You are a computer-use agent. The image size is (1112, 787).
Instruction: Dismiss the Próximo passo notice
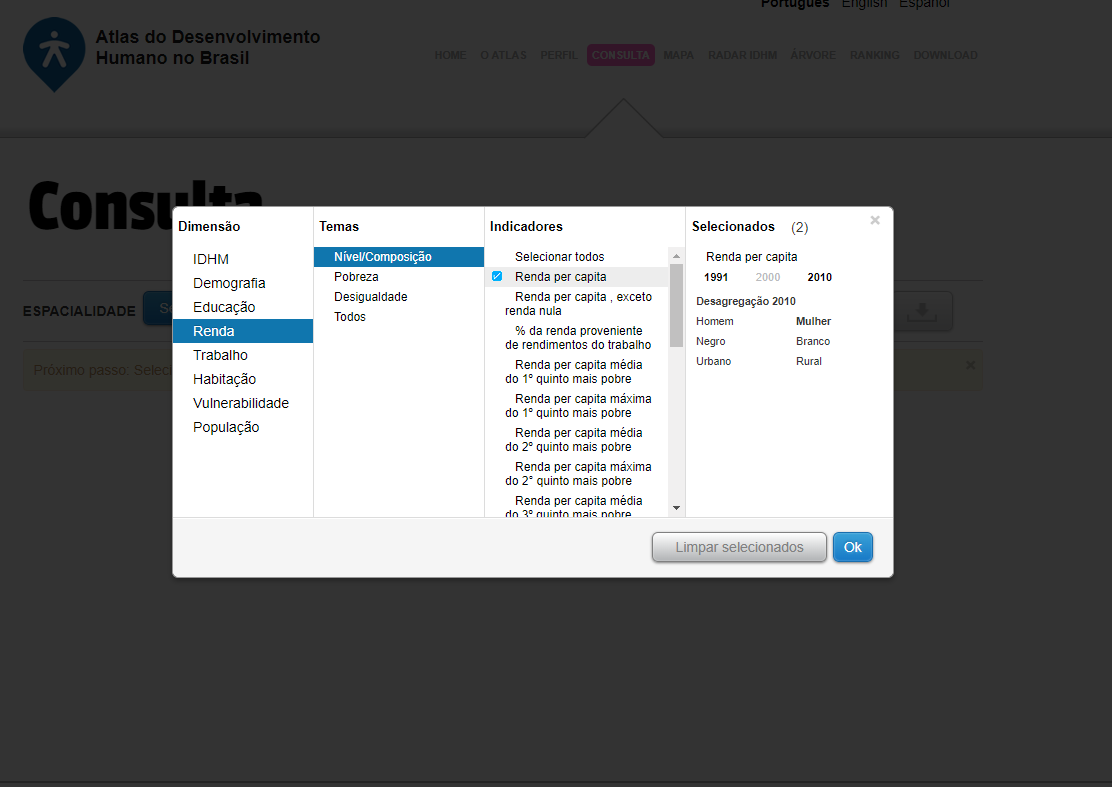coord(970,366)
